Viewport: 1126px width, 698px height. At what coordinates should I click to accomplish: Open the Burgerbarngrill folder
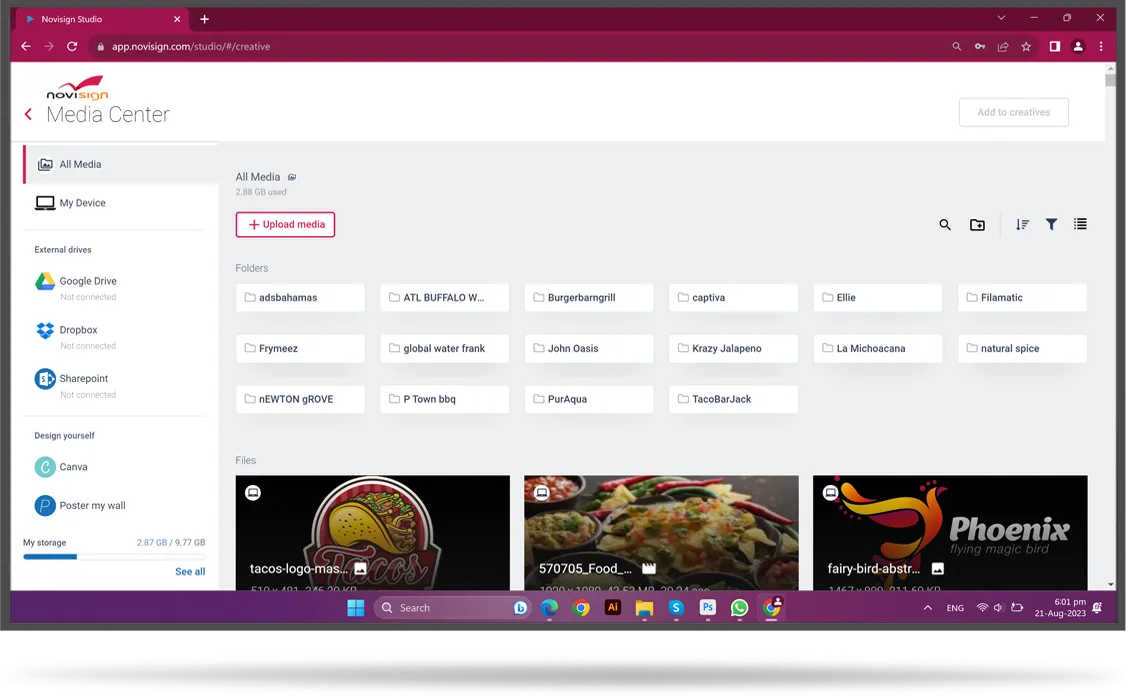pos(589,298)
